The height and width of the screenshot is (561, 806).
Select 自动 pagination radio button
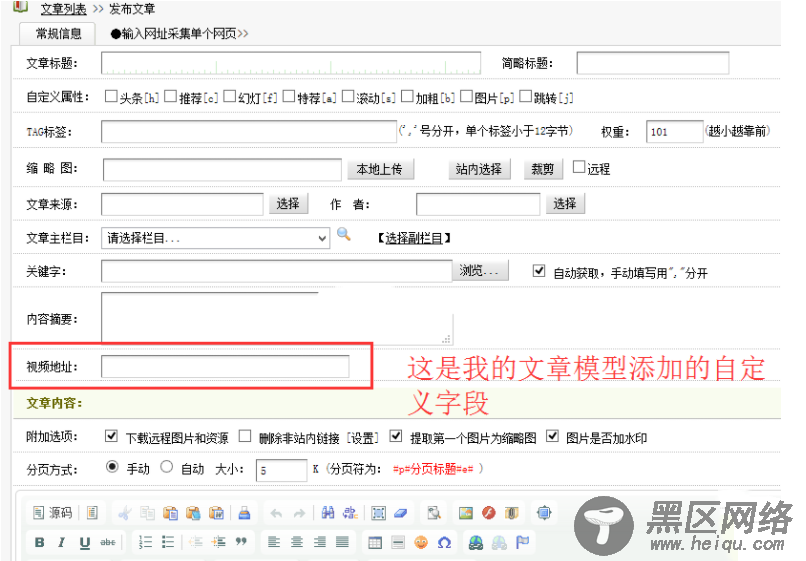[166, 467]
